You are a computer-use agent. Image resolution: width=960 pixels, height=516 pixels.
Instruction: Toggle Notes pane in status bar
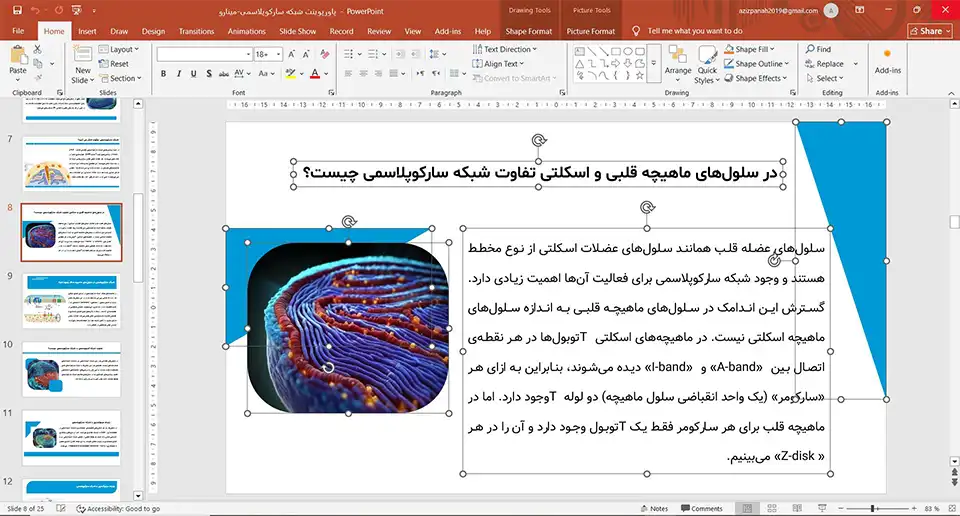pyautogui.click(x=654, y=508)
